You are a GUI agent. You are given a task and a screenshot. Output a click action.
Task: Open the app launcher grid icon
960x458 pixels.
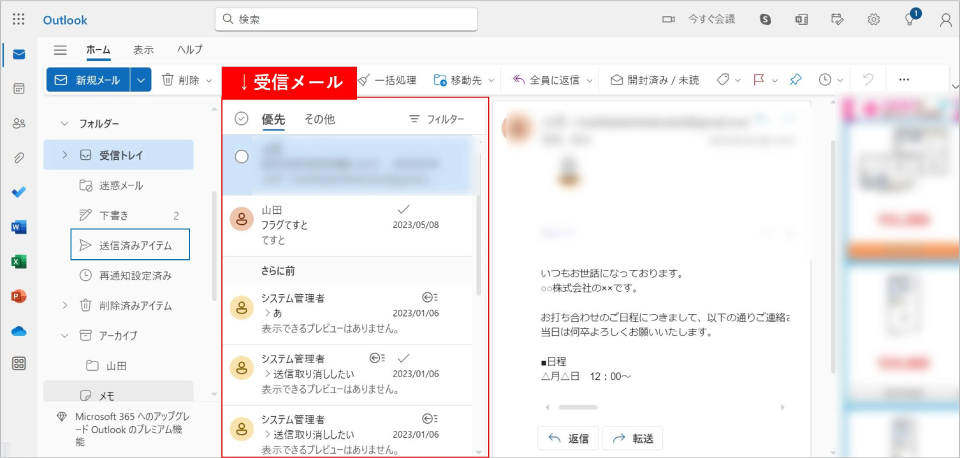18,20
